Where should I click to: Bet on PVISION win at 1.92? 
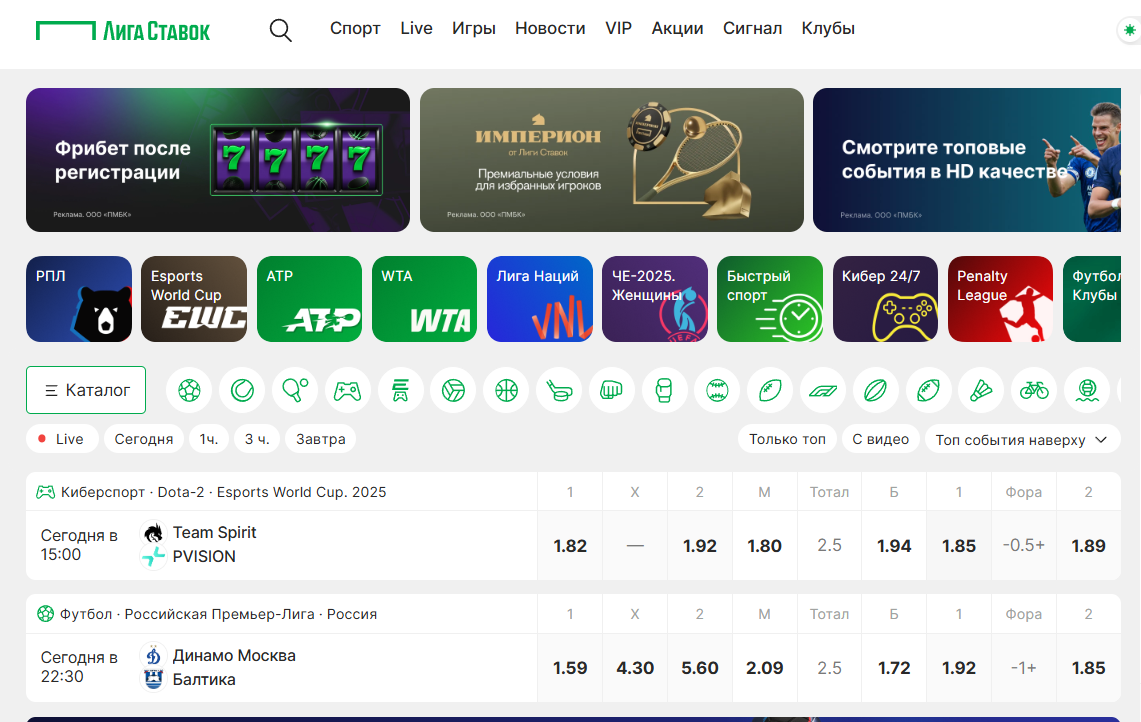coord(699,545)
